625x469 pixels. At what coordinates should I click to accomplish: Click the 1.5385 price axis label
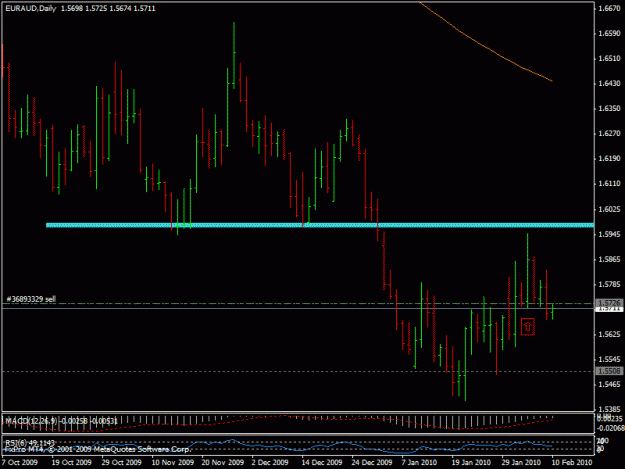point(609,409)
